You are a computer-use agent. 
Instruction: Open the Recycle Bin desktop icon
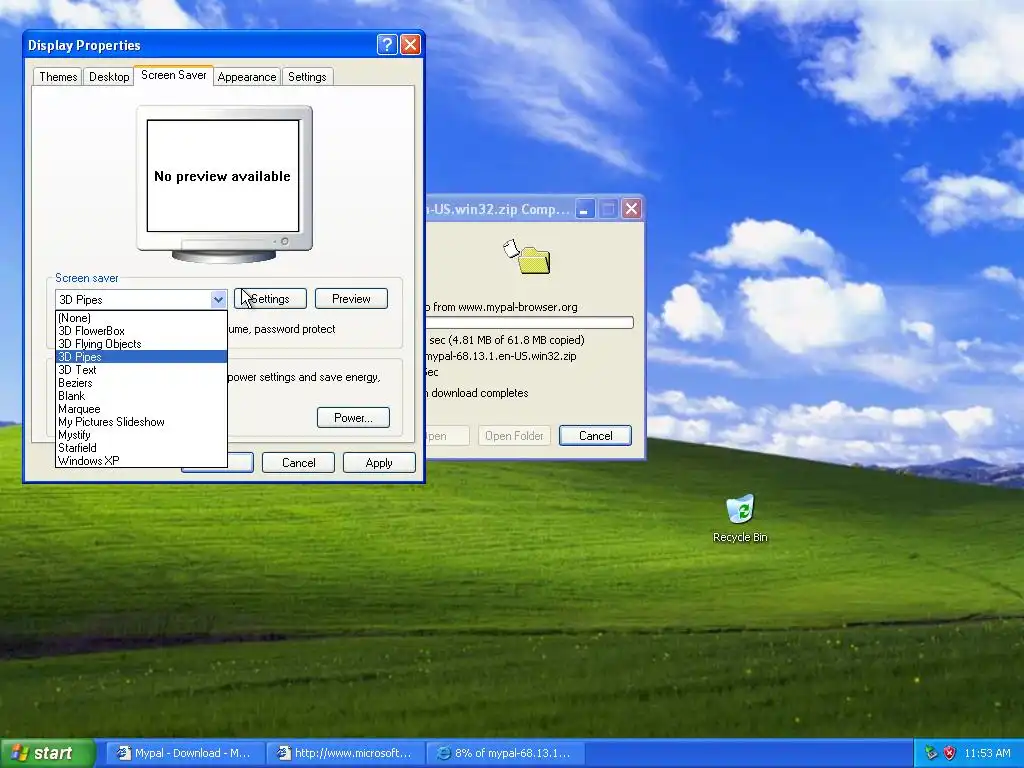click(x=740, y=519)
